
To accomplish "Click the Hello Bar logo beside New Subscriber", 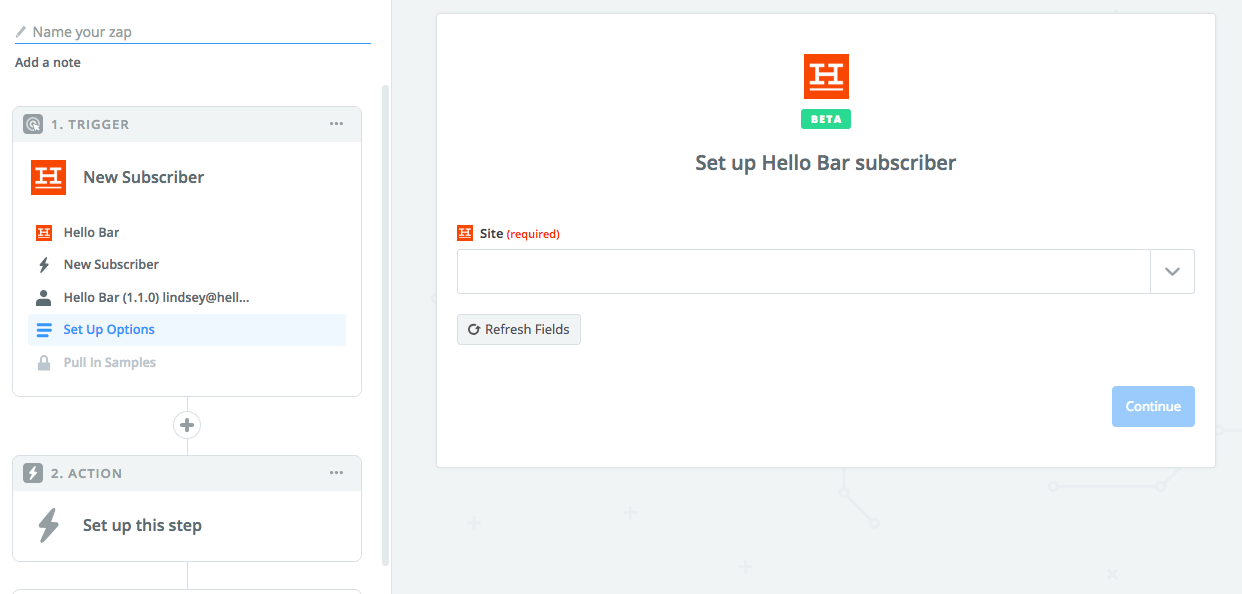I will (x=48, y=177).
